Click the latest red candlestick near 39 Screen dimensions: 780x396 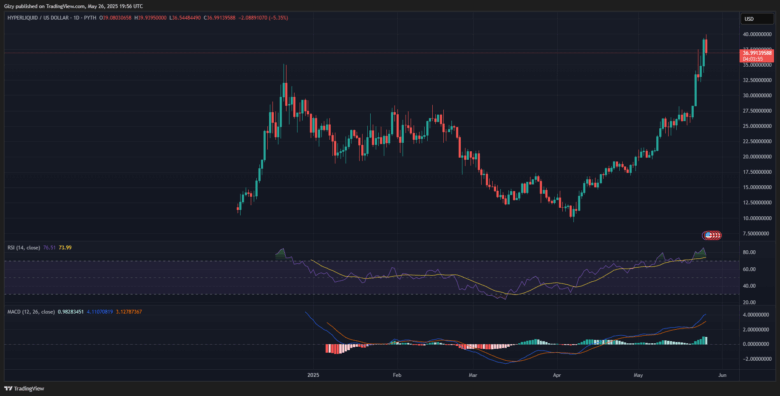tap(706, 46)
